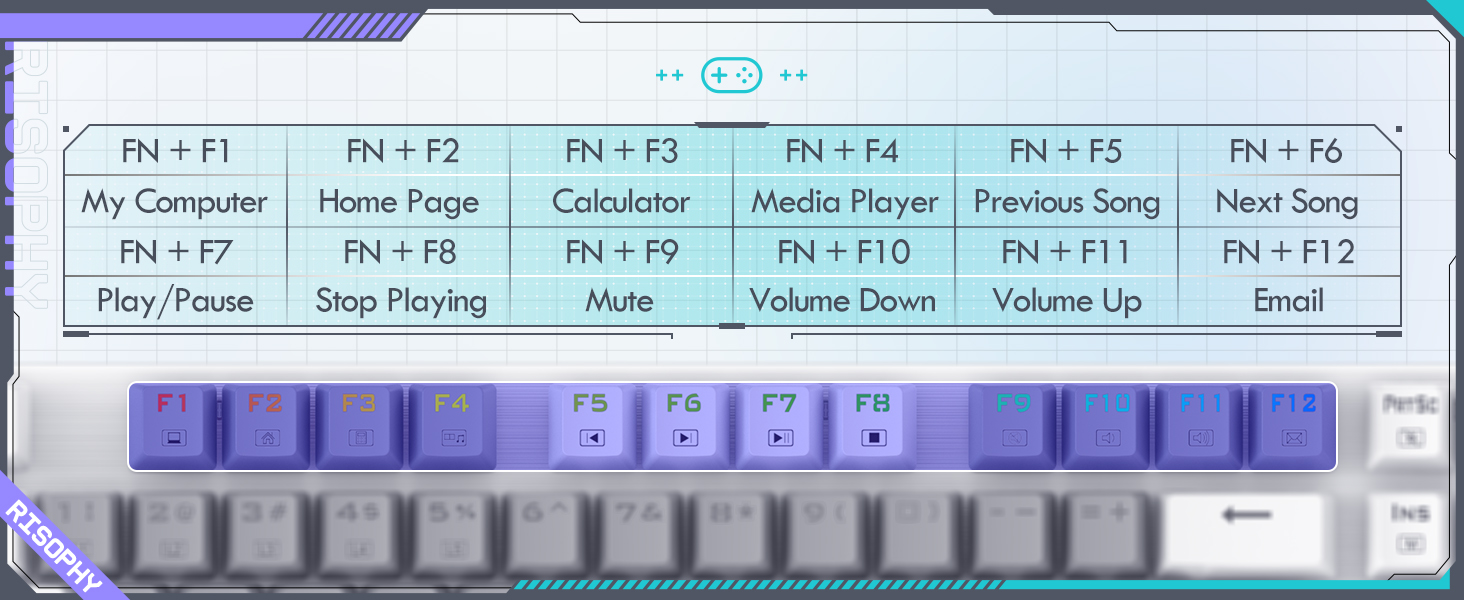This screenshot has width=1464, height=600.
Task: Click the F12 Email key
Action: (x=1293, y=424)
